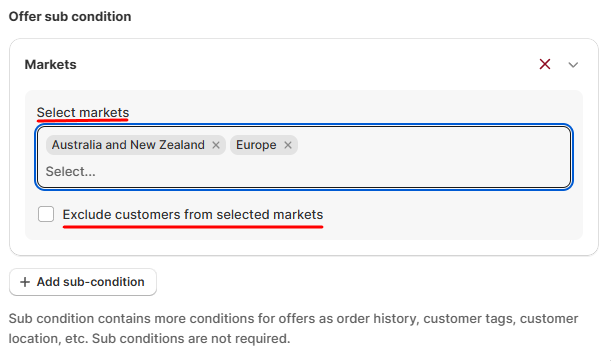Click the Exclude customers from selected markets label
This screenshot has width=611, height=361.
pos(193,214)
